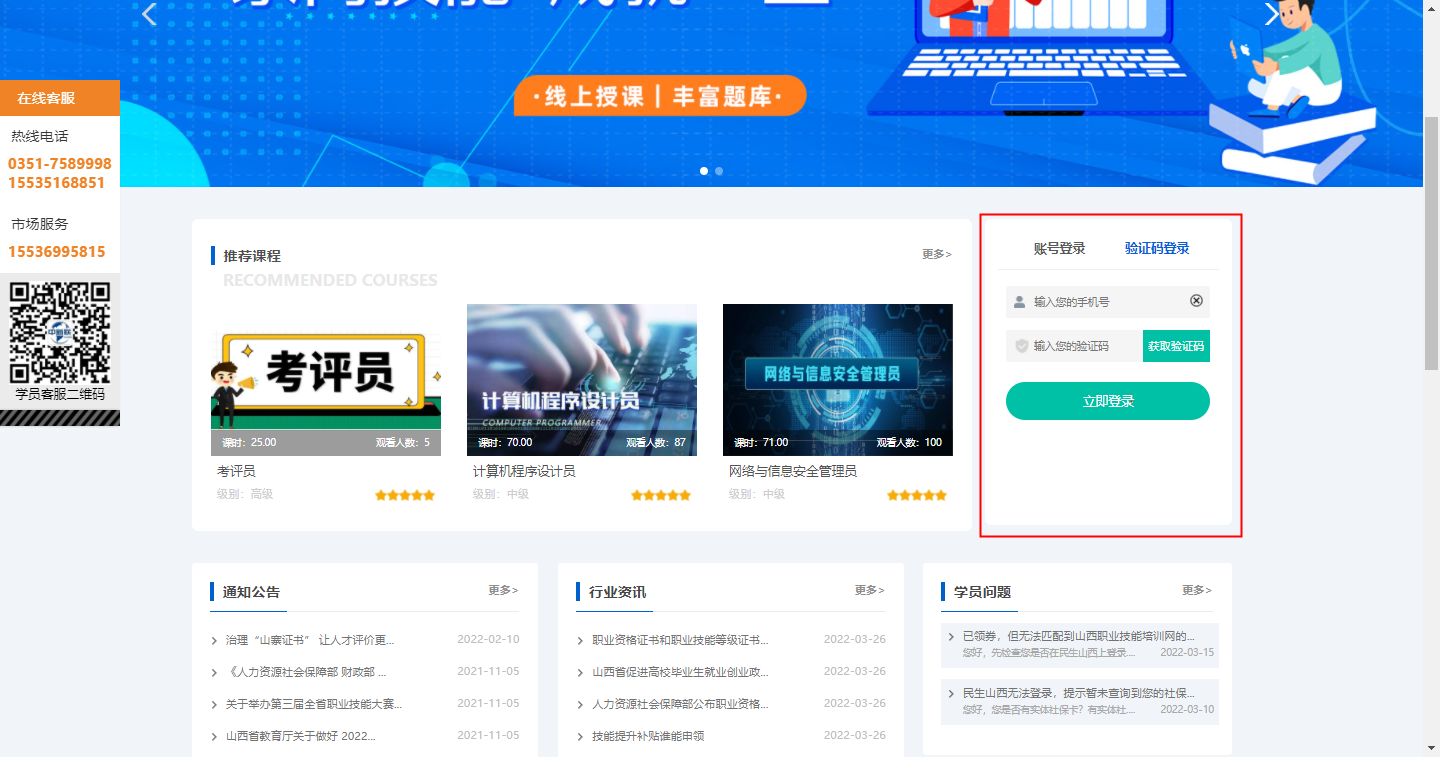1440x757 pixels.
Task: Open 更多 in 学员问题 section
Action: pos(1196,591)
